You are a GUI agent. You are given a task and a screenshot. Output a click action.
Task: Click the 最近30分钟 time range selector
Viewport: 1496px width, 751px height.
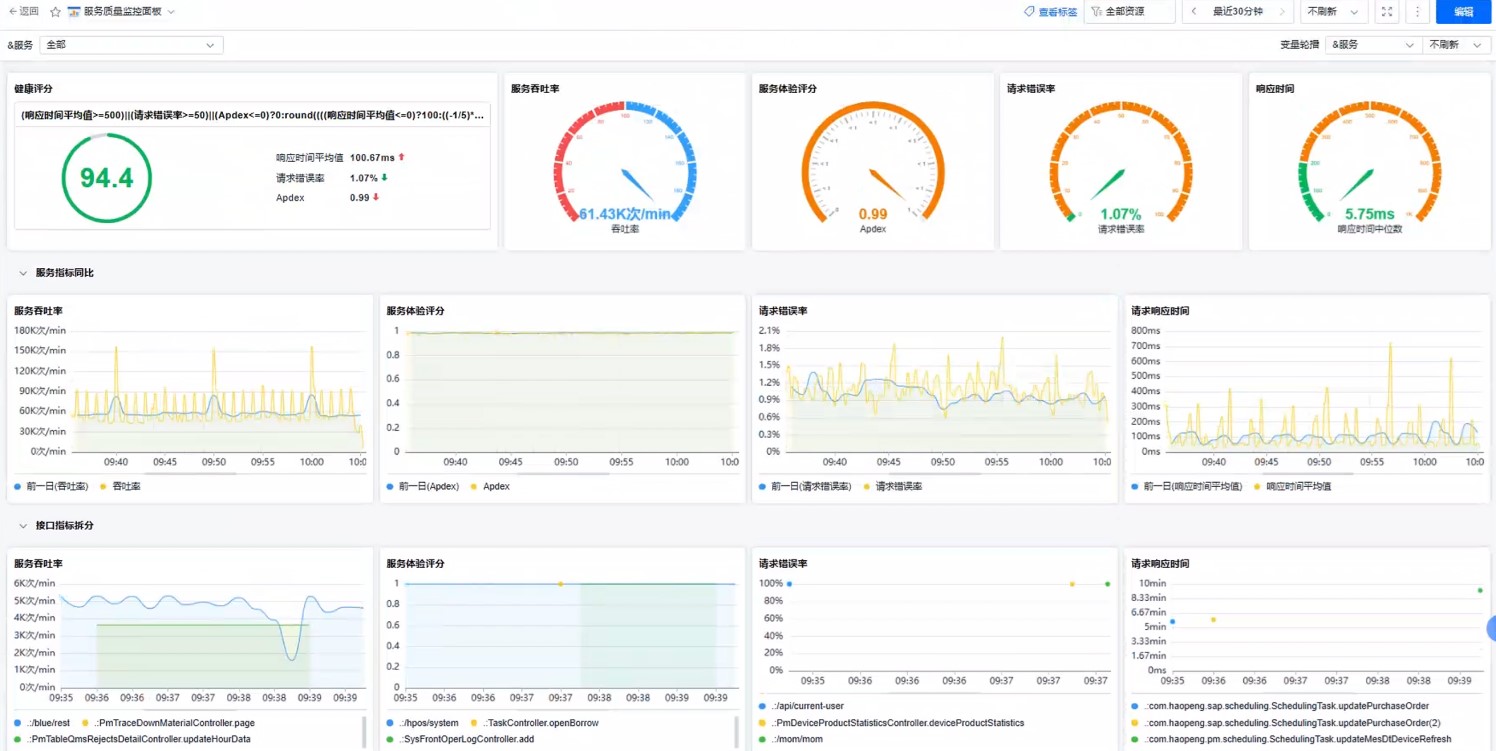[1237, 12]
